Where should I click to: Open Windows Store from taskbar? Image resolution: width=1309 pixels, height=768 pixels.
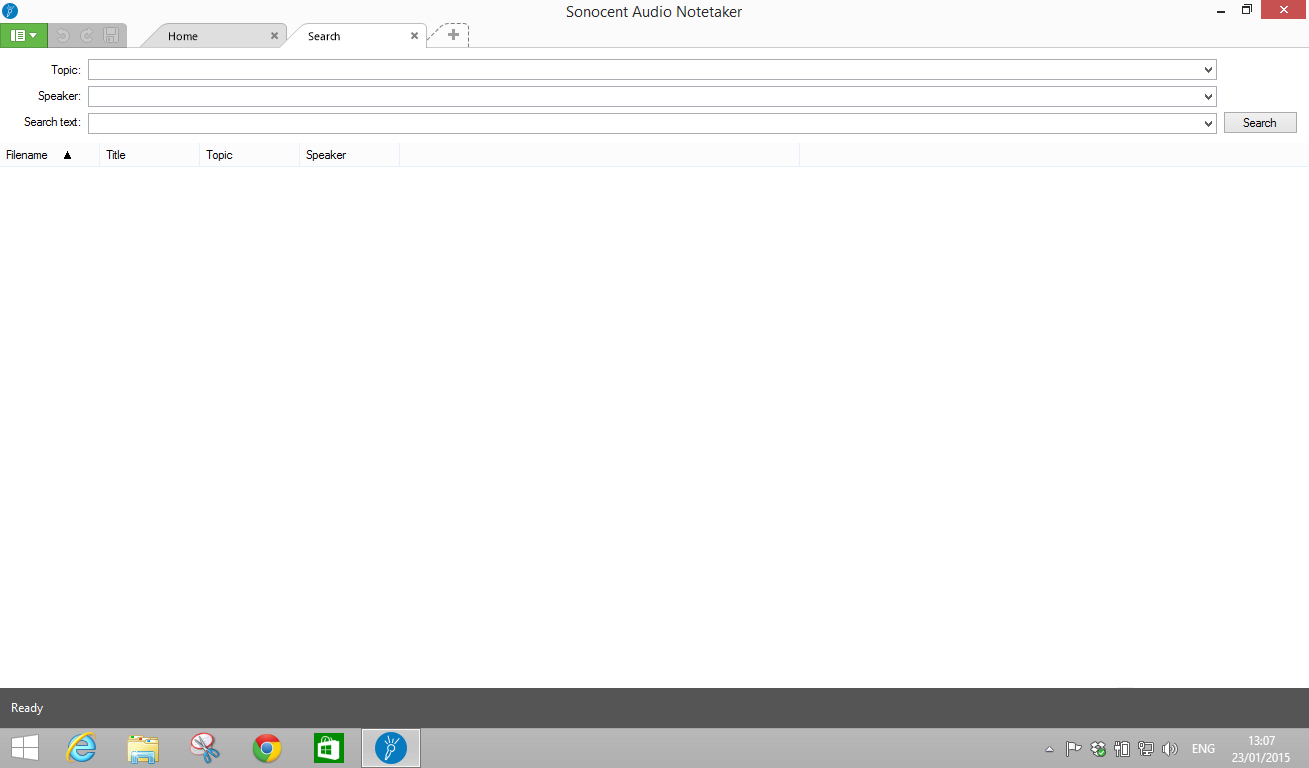point(329,748)
